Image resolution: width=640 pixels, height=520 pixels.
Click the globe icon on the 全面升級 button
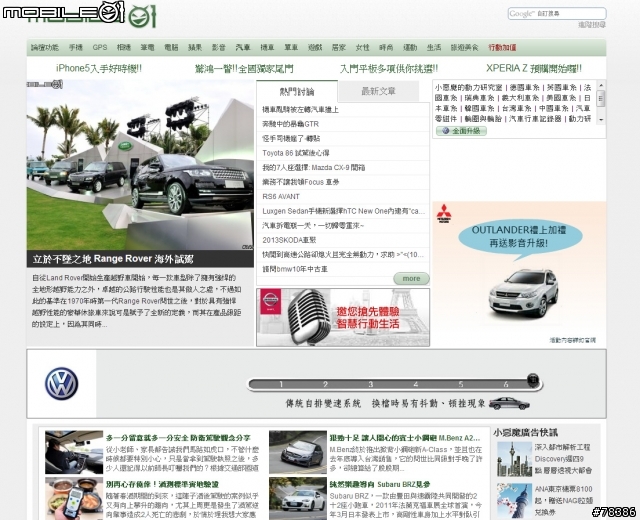[445, 131]
